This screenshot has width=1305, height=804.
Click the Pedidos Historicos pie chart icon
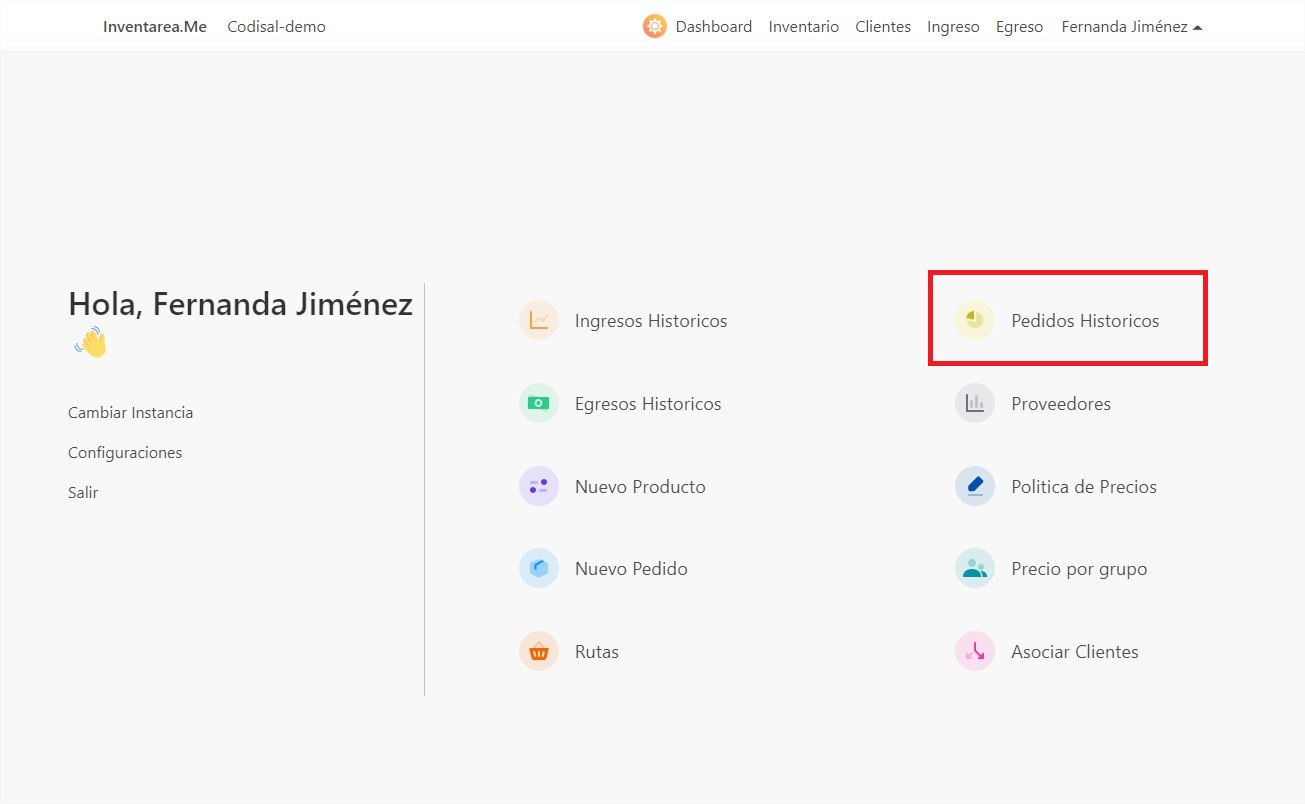pyautogui.click(x=974, y=319)
